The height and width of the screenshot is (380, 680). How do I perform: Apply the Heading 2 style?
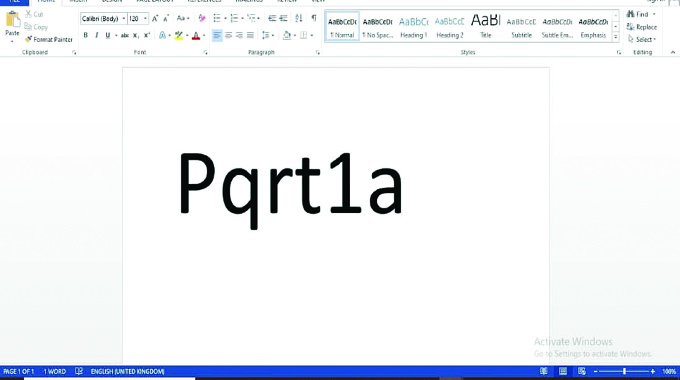450,27
